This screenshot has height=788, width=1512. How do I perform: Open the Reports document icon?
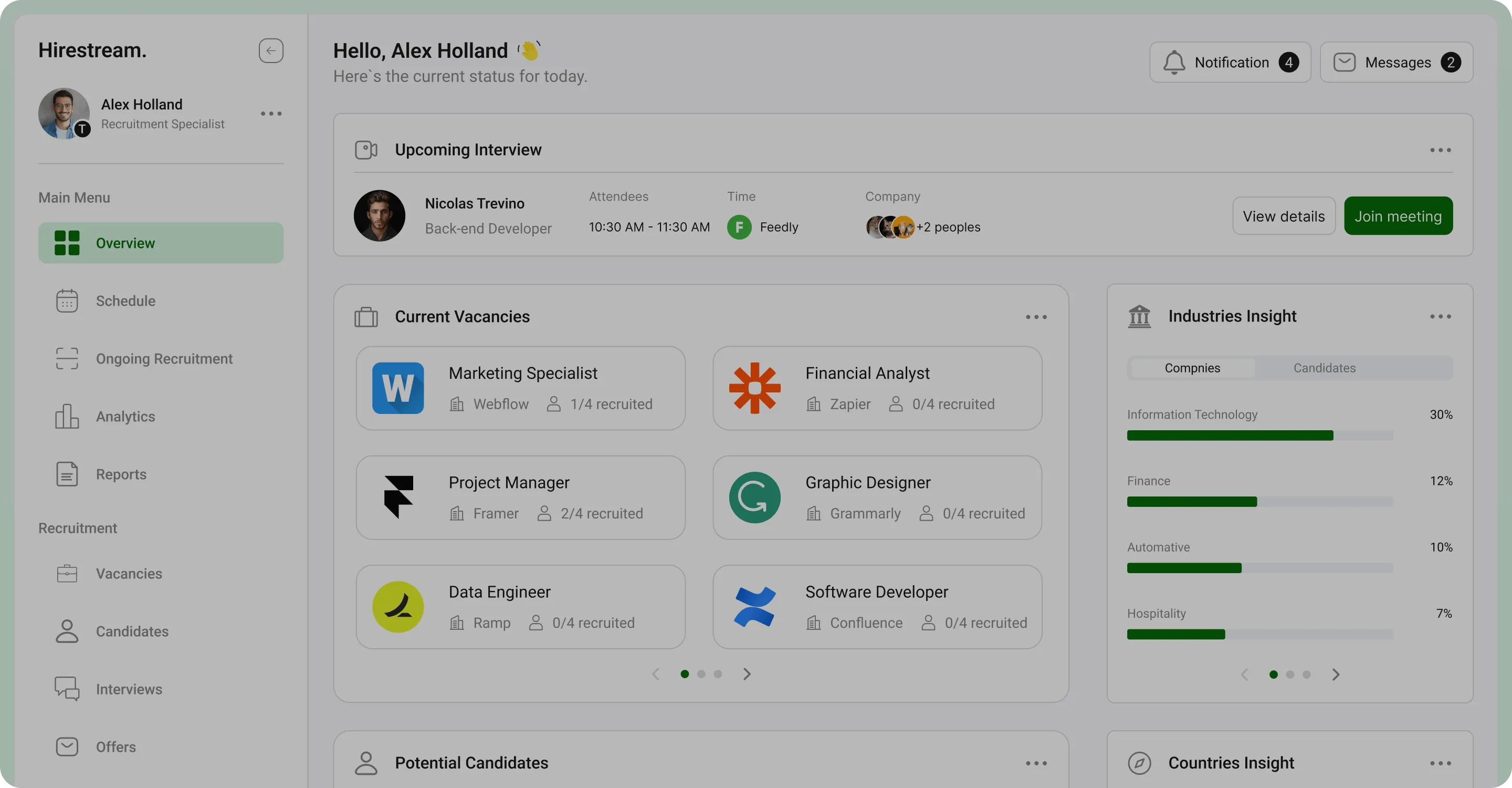pos(67,474)
